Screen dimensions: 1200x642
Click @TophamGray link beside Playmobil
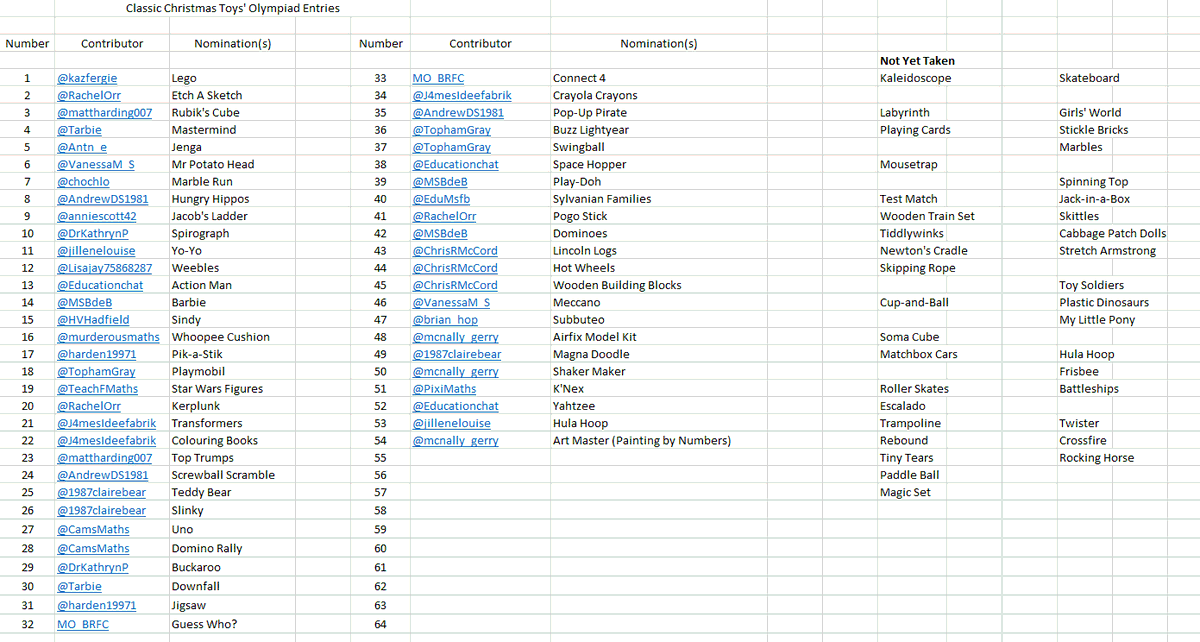tap(96, 372)
